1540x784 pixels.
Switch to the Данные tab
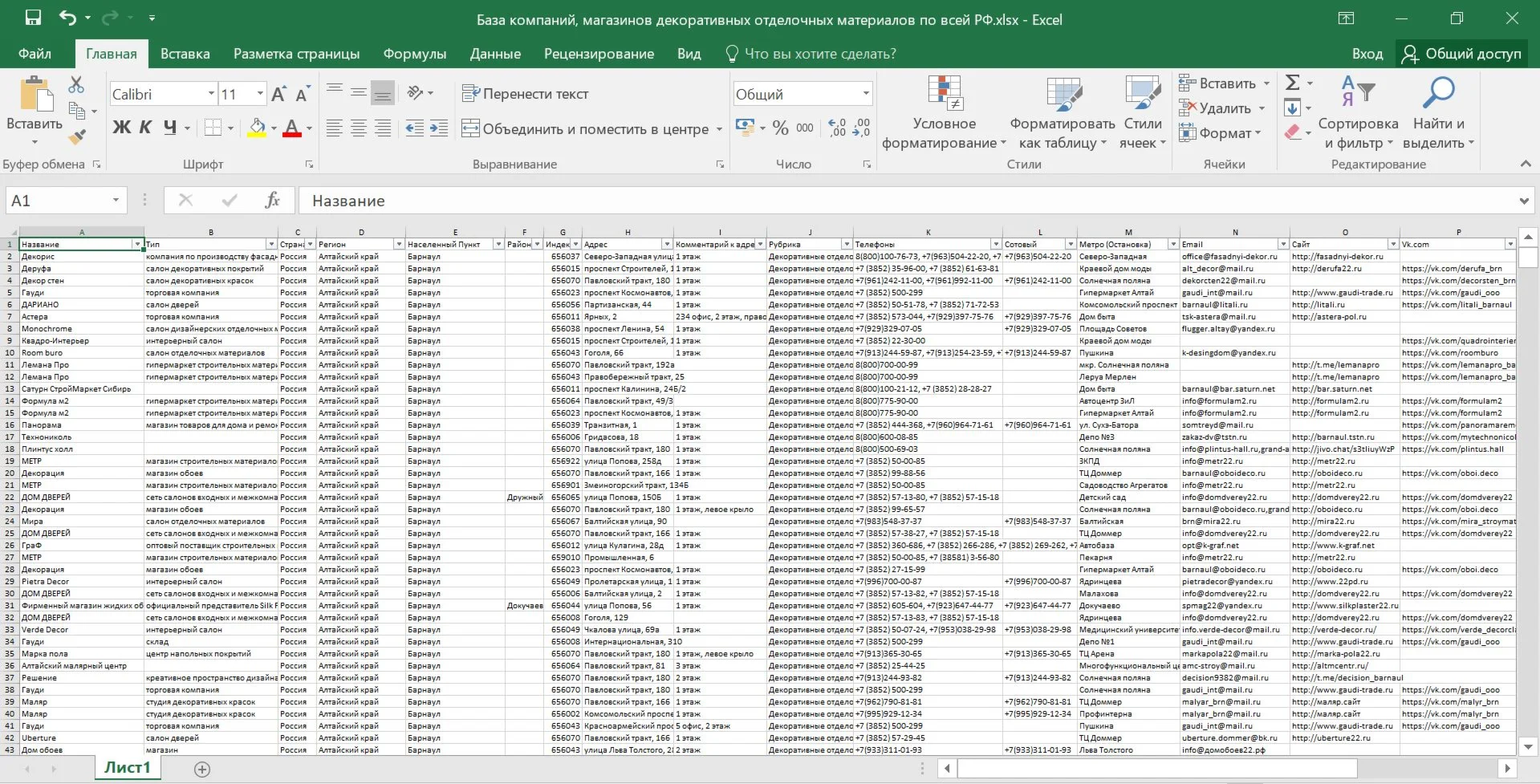click(495, 54)
